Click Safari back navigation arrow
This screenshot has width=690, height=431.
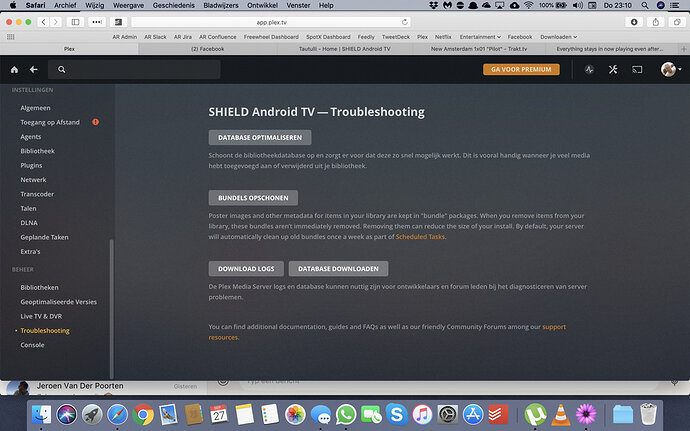click(43, 22)
